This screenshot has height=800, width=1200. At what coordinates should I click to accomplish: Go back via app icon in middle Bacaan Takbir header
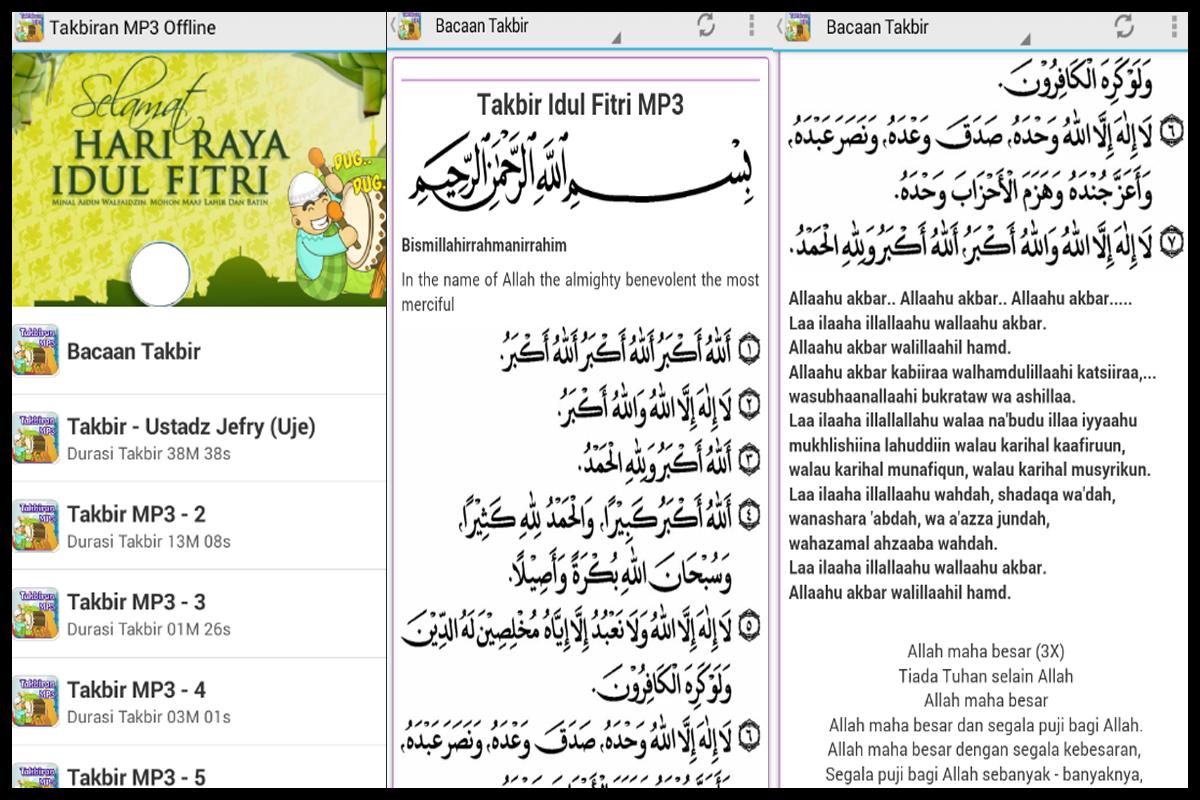407,27
